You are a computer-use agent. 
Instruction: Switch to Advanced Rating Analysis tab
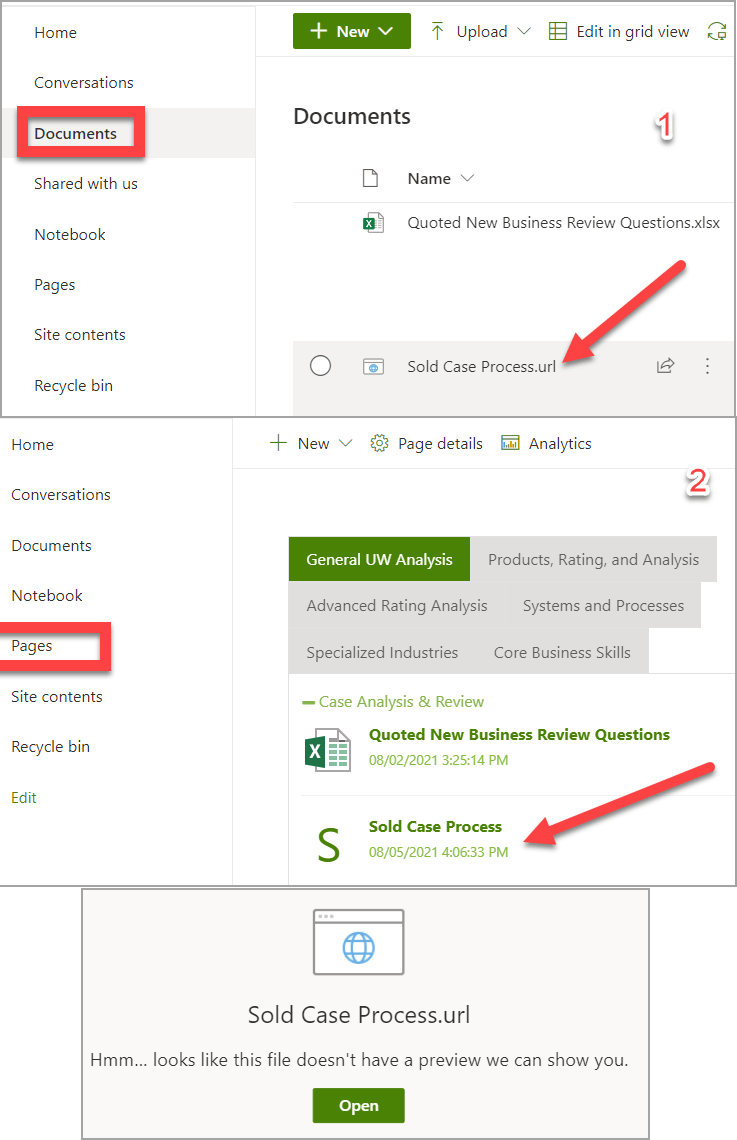[x=397, y=606]
